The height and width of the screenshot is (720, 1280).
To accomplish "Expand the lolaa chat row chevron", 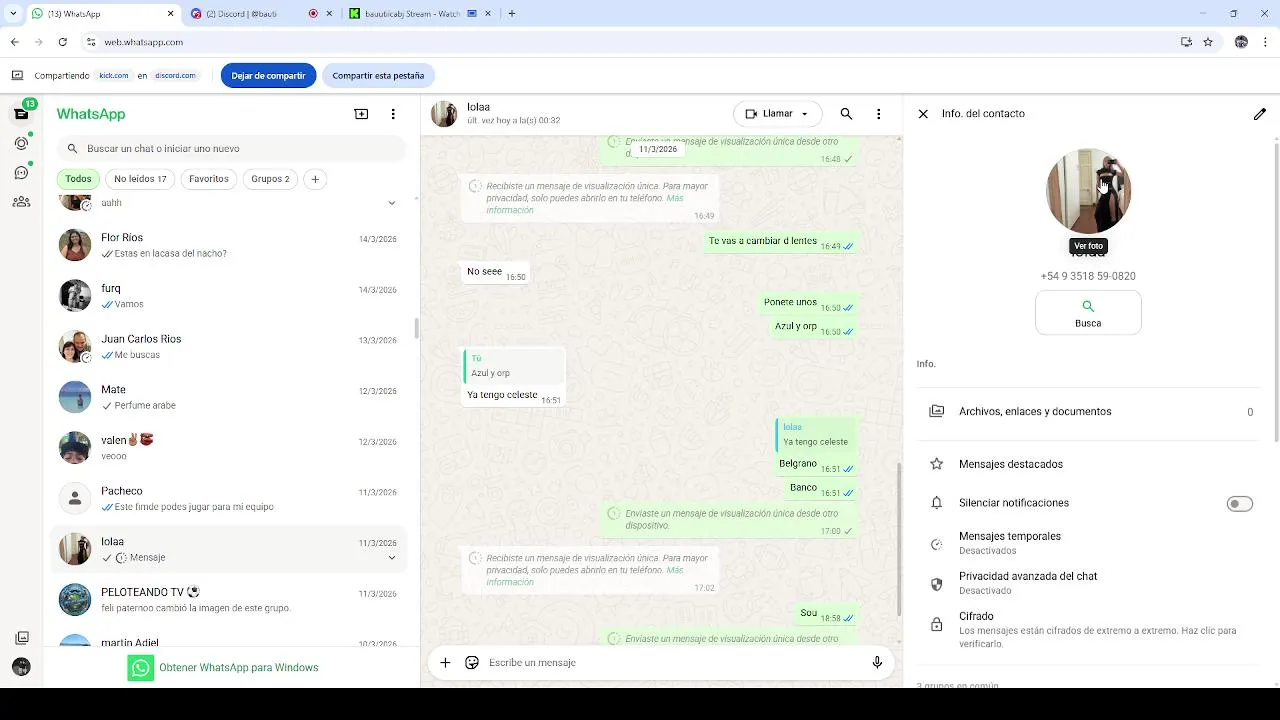I will [391, 558].
